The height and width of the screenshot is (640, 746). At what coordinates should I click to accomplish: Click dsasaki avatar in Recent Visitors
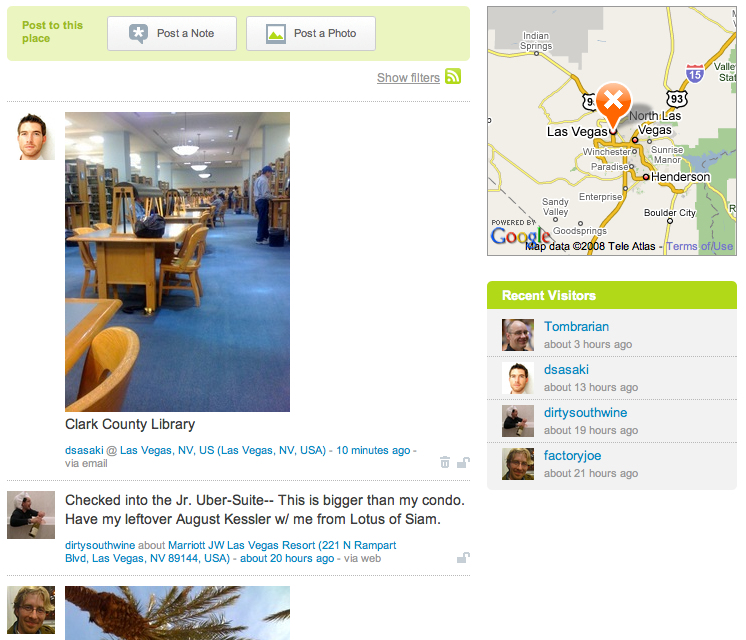[x=518, y=378]
